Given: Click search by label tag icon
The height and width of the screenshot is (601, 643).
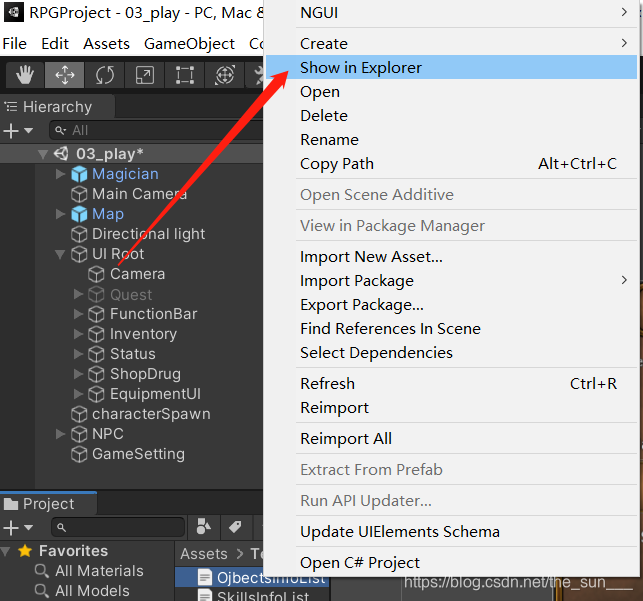Looking at the screenshot, I should tap(235, 527).
